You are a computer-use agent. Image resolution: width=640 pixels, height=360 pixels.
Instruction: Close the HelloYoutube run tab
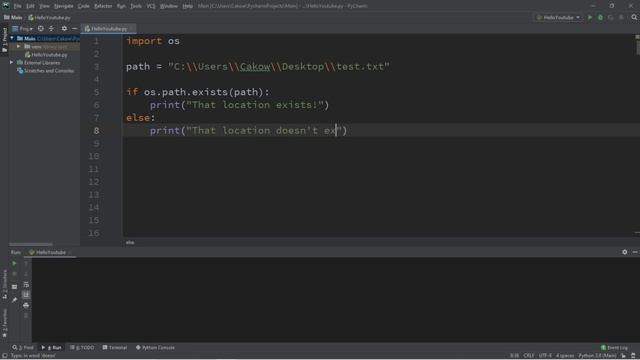click(x=70, y=253)
